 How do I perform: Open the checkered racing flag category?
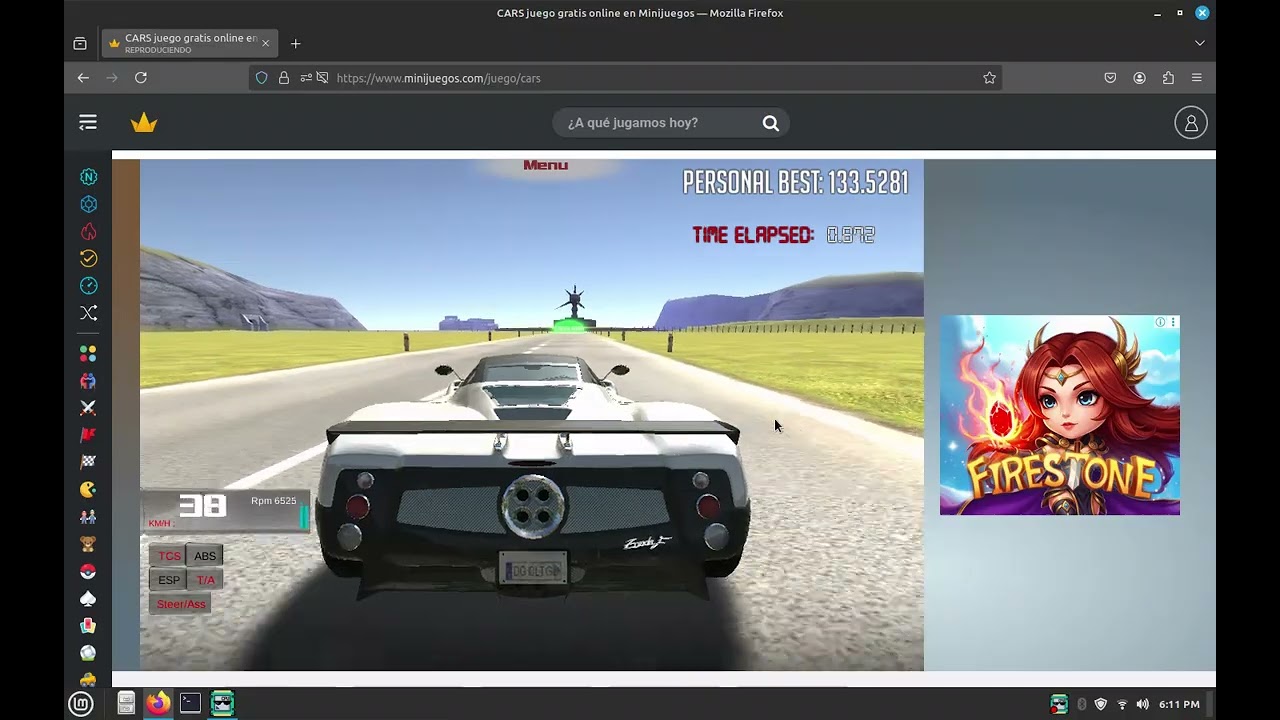coord(88,462)
